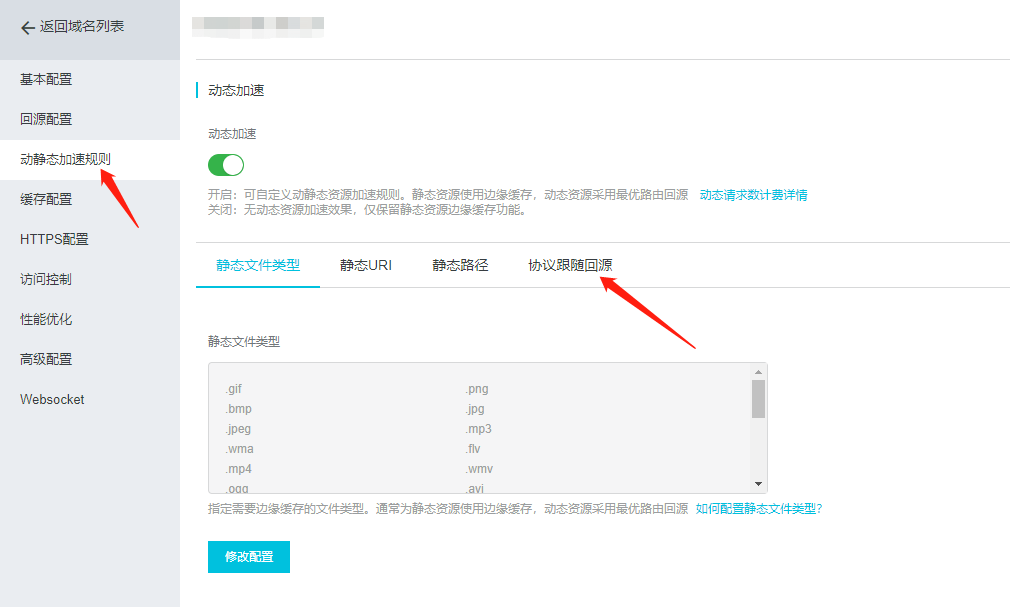
Task: Open 缓存配置 in the sidebar
Action: tap(90, 199)
